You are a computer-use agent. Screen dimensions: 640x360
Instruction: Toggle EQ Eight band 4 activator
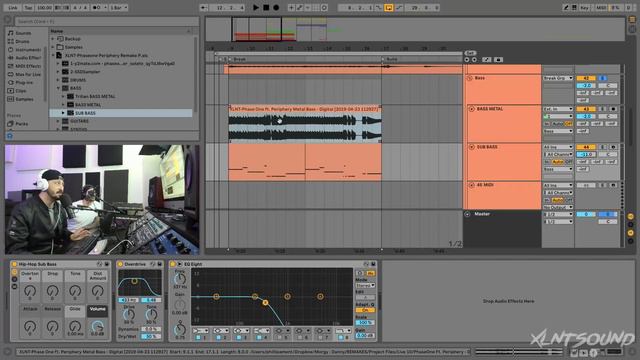[x=259, y=338]
